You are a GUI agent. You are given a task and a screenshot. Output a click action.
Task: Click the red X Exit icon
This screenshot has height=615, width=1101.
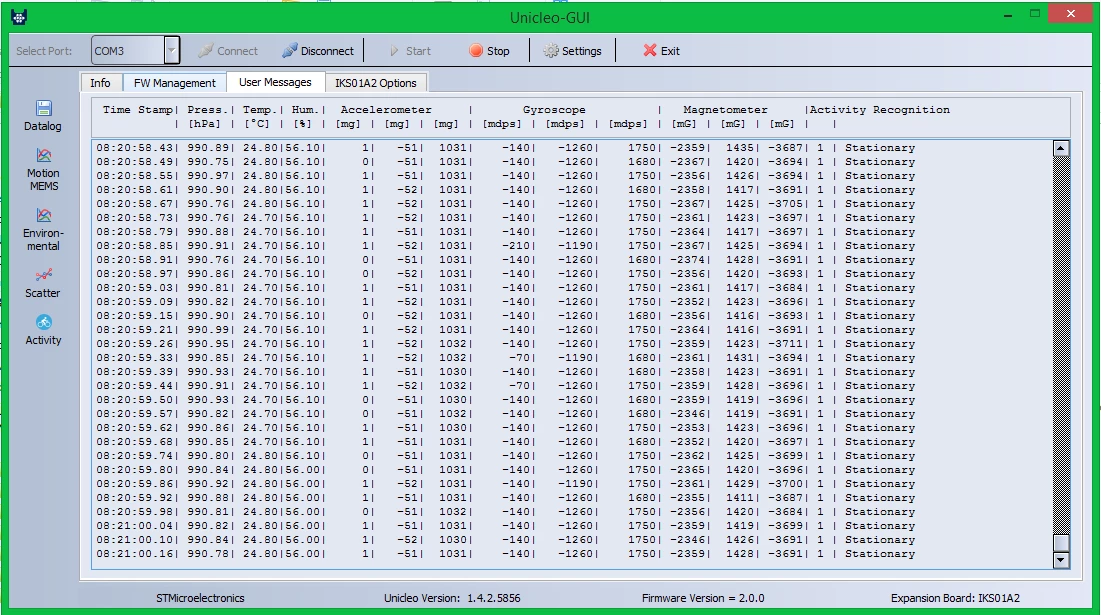point(650,51)
